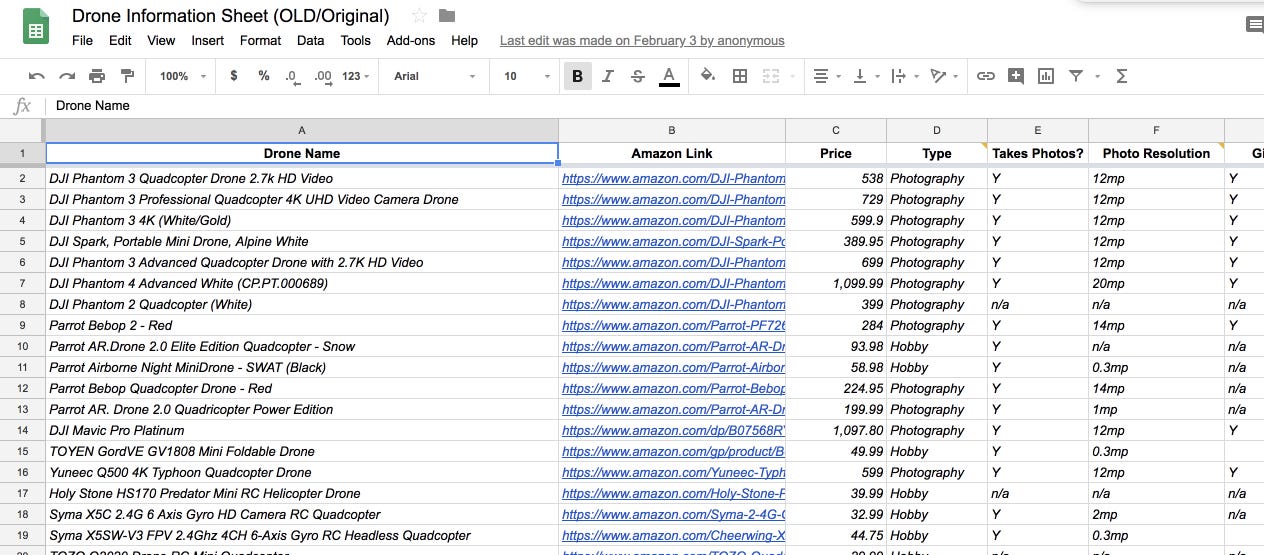Image resolution: width=1264 pixels, height=555 pixels.
Task: Open the zoom 100% dropdown
Action: click(x=182, y=76)
